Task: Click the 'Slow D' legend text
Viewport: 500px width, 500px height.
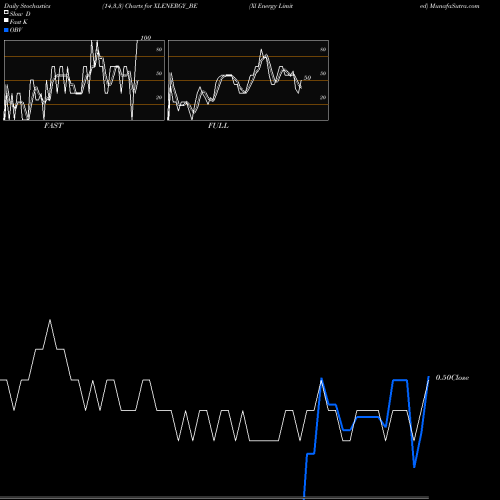Action: 20,14
